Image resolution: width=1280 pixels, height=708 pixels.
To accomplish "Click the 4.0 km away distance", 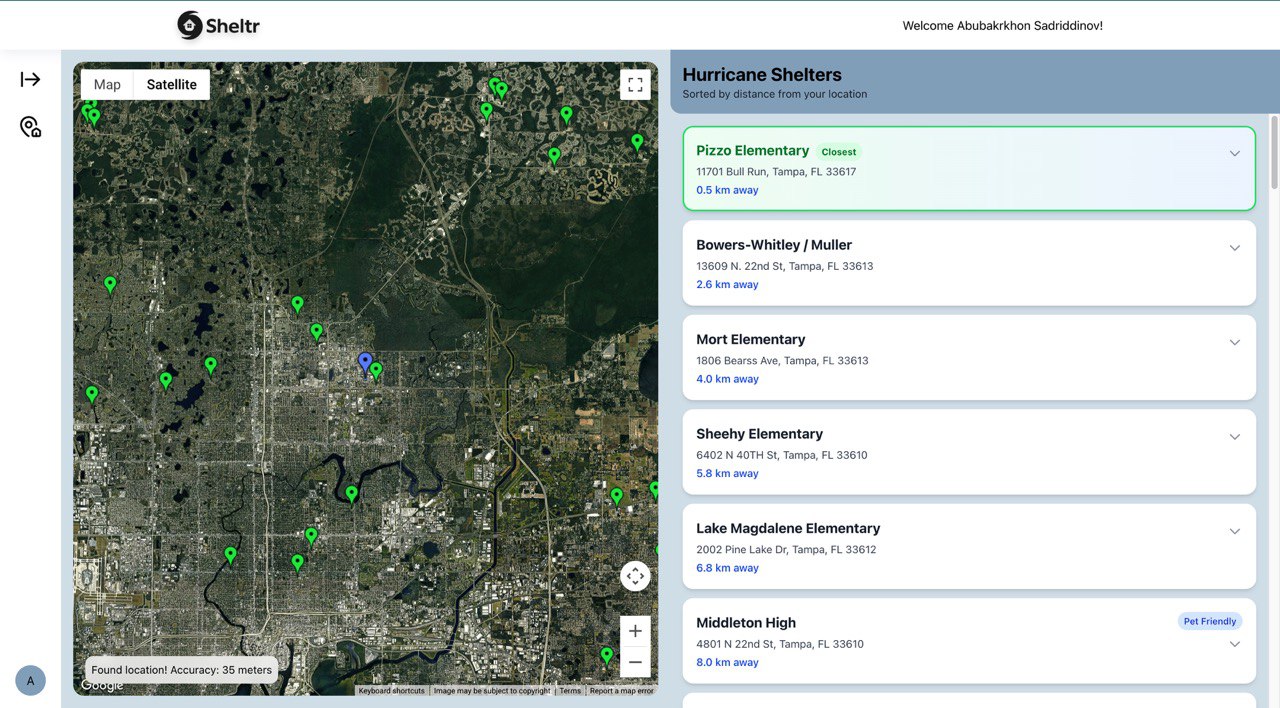I will 727,379.
